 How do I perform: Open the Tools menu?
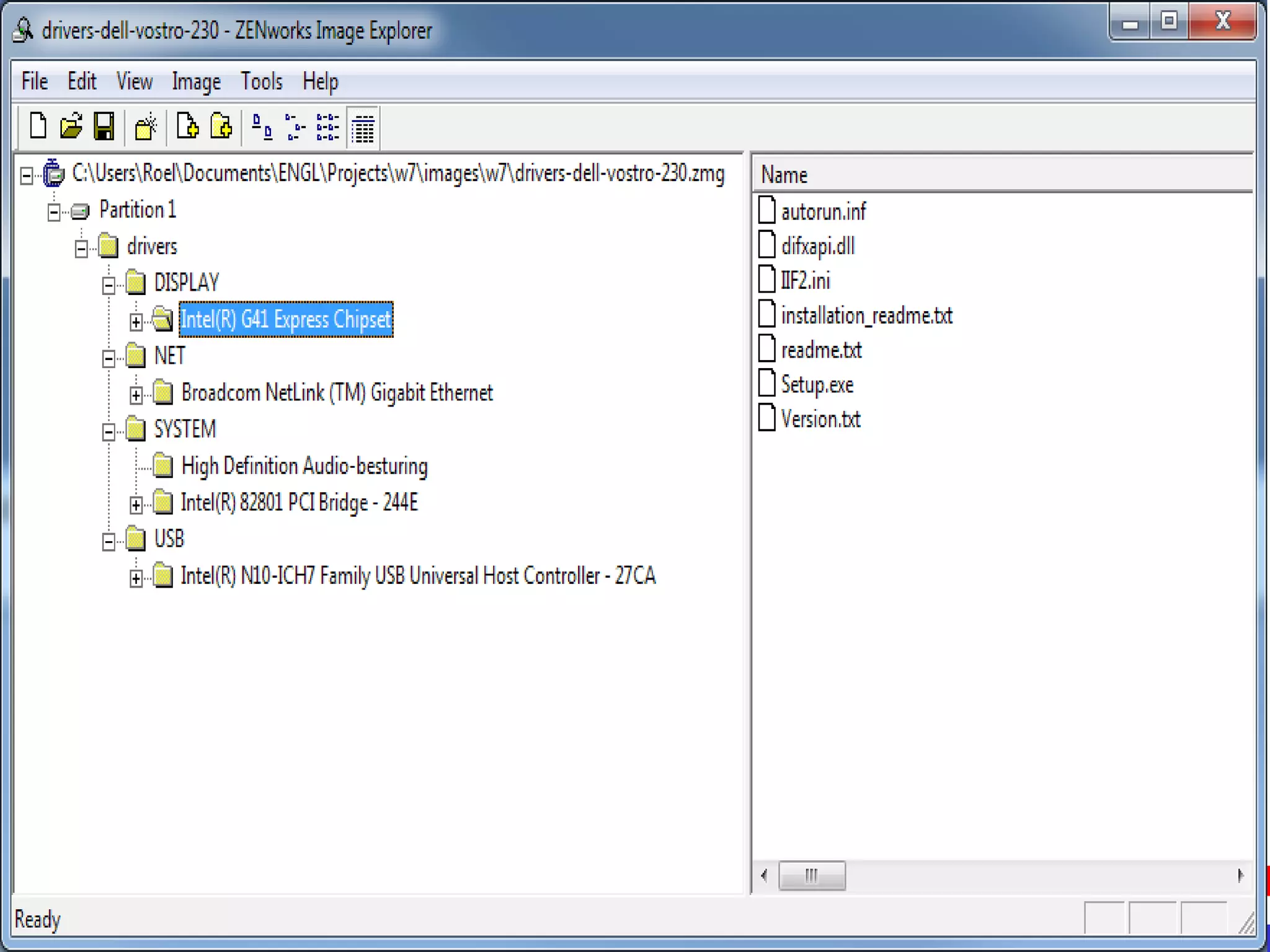coord(261,82)
